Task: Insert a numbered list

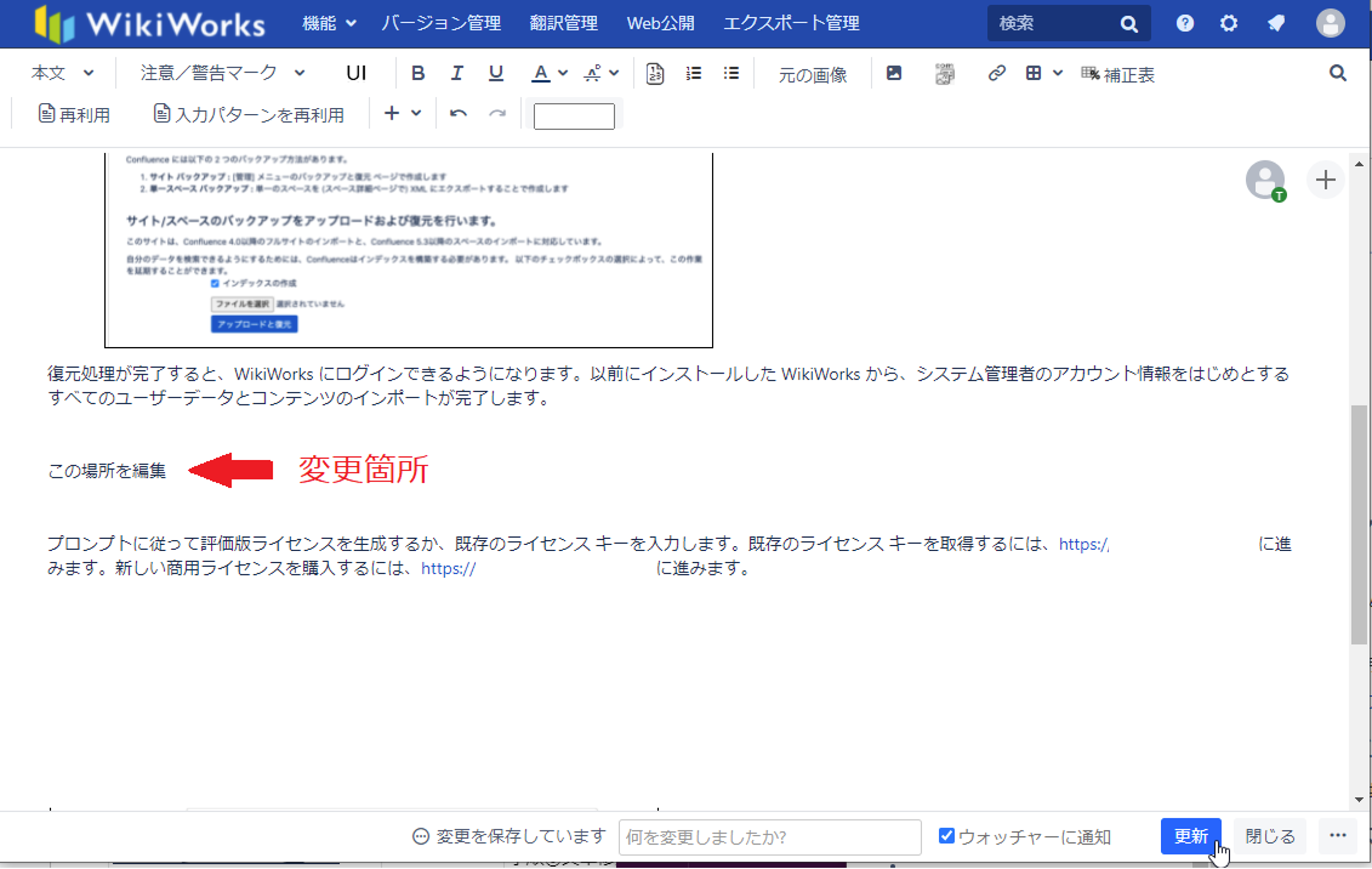Action: [693, 73]
